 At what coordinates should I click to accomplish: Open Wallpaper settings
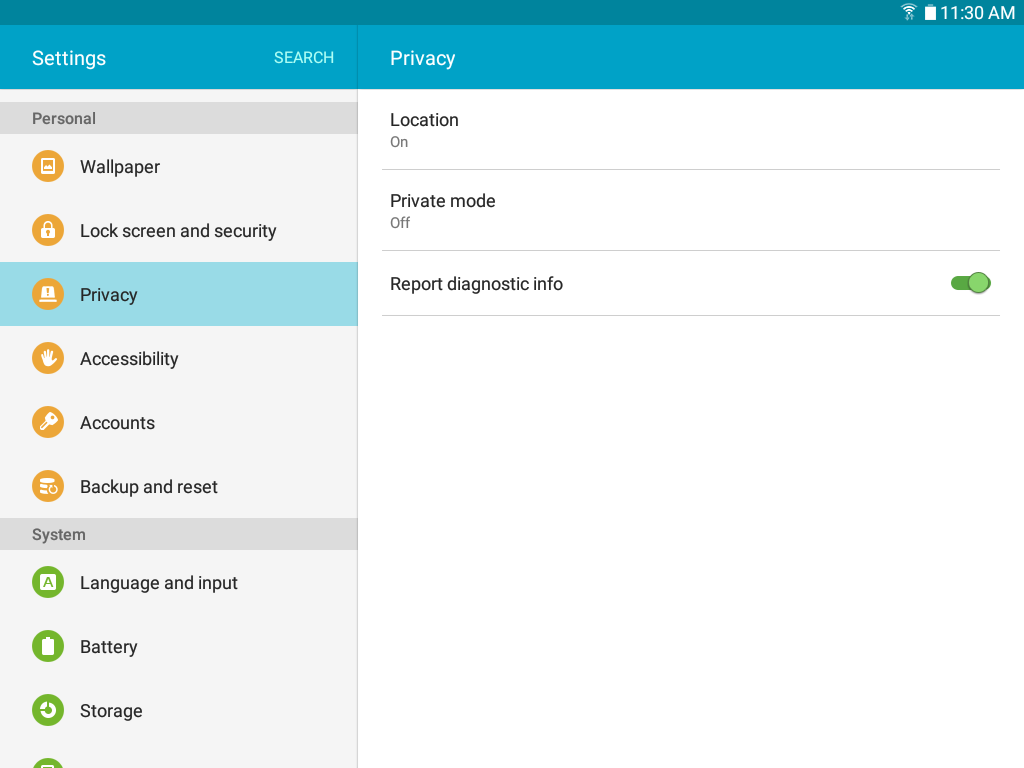click(179, 166)
